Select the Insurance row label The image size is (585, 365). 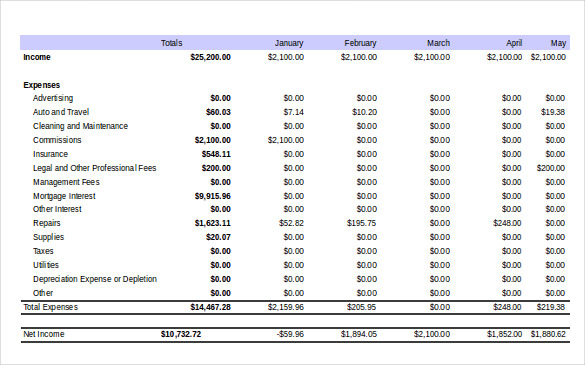(x=50, y=154)
